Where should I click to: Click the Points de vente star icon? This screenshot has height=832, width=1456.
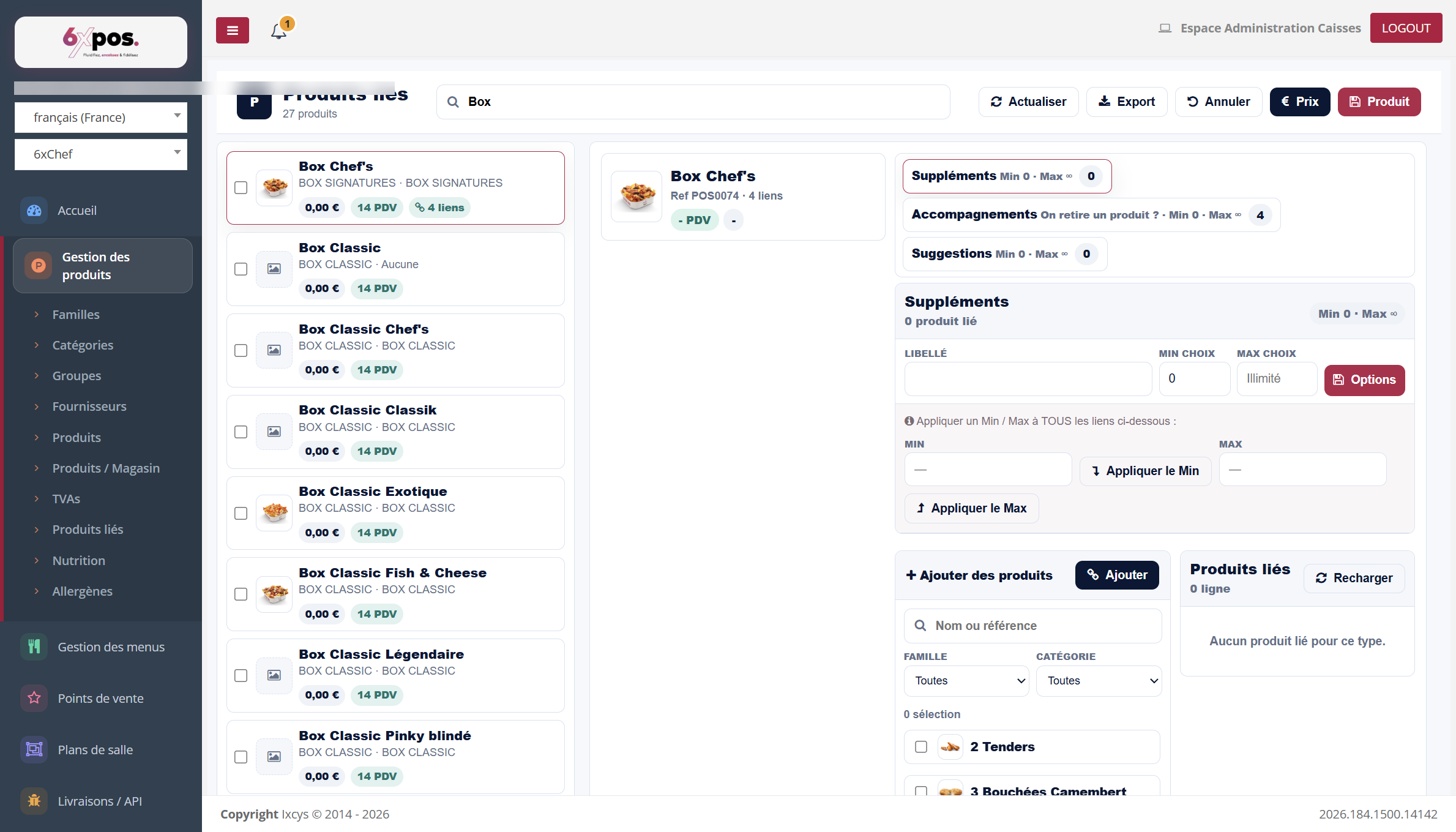coord(34,698)
